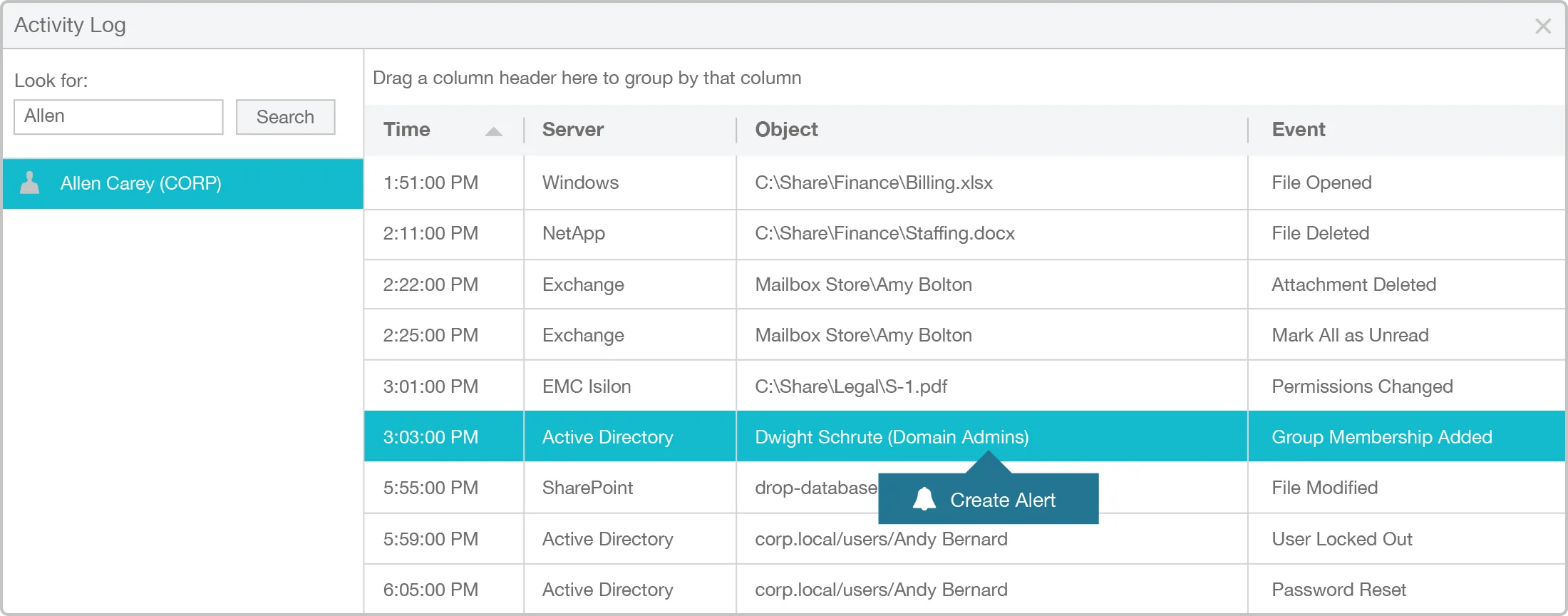Click the NetApp server cell
The height and width of the screenshot is (616, 1568).
click(x=630, y=234)
